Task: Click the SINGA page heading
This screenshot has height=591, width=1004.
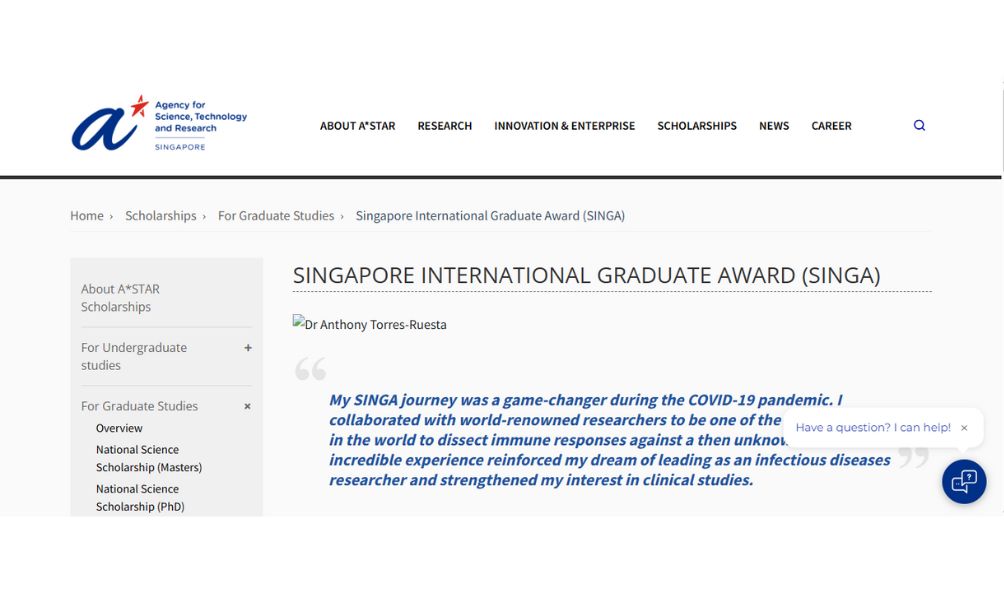Action: (x=587, y=275)
